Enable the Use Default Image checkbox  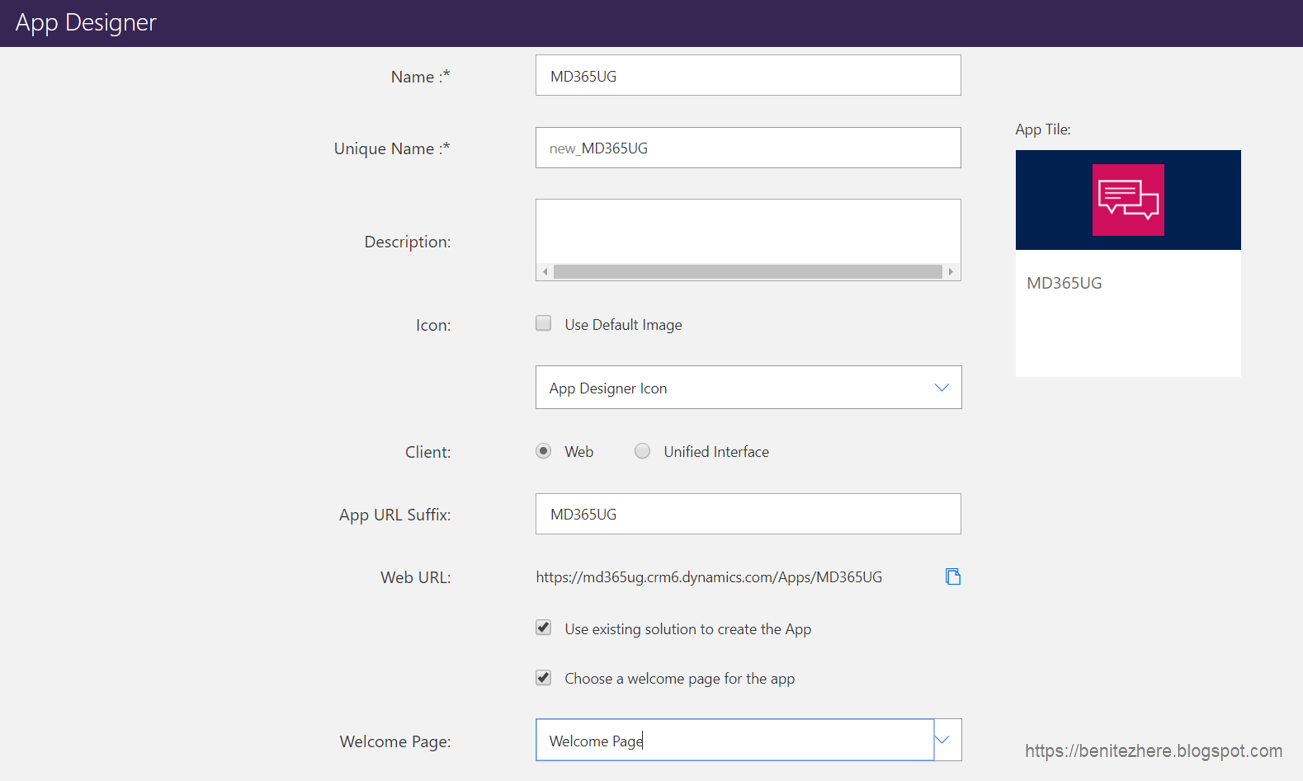point(543,323)
